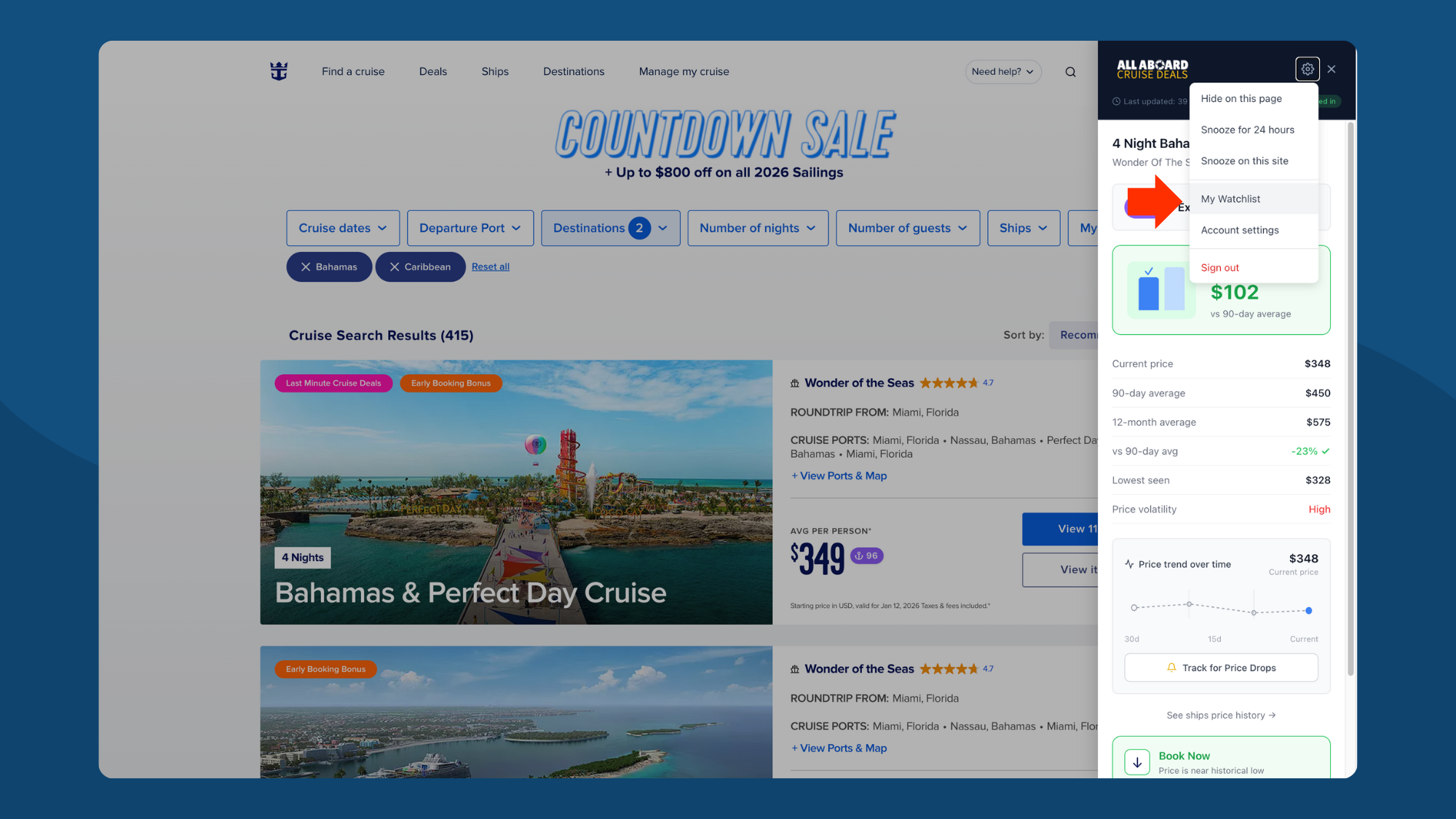Click the Reset all link
The width and height of the screenshot is (1456, 819).
(x=490, y=266)
